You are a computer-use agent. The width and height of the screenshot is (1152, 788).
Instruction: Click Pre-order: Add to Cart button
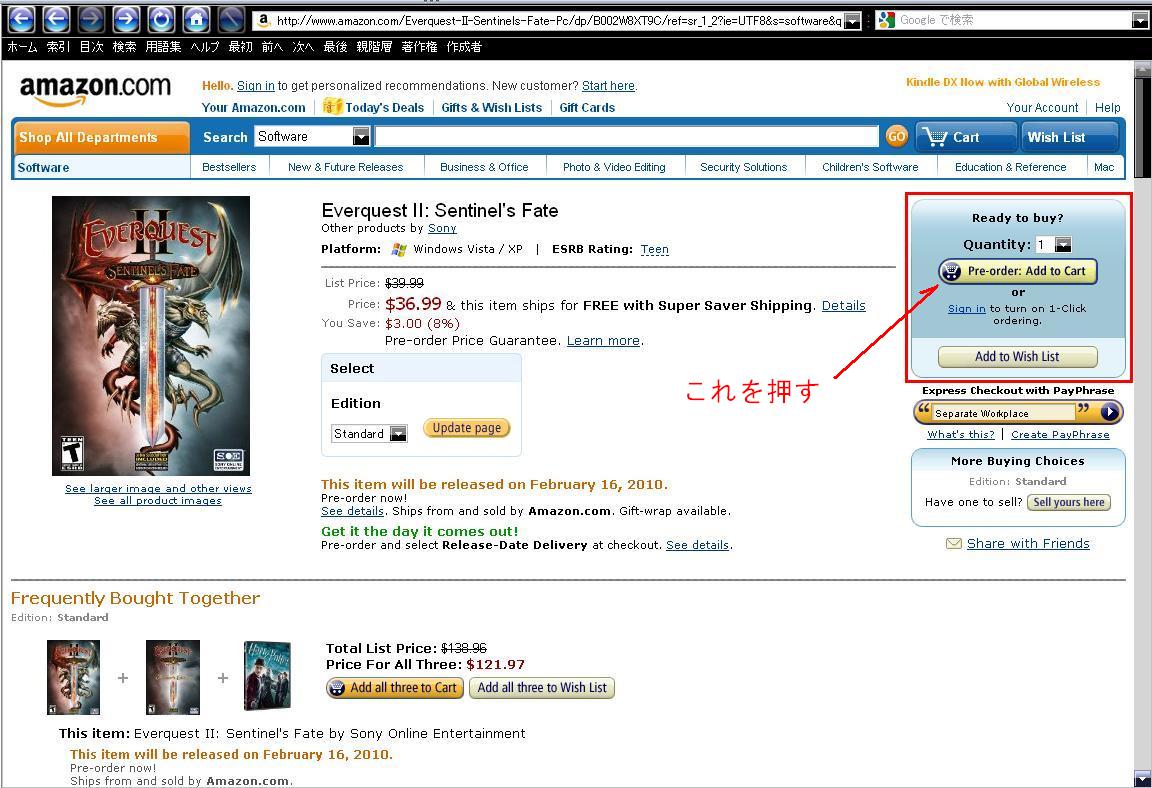[x=1018, y=271]
